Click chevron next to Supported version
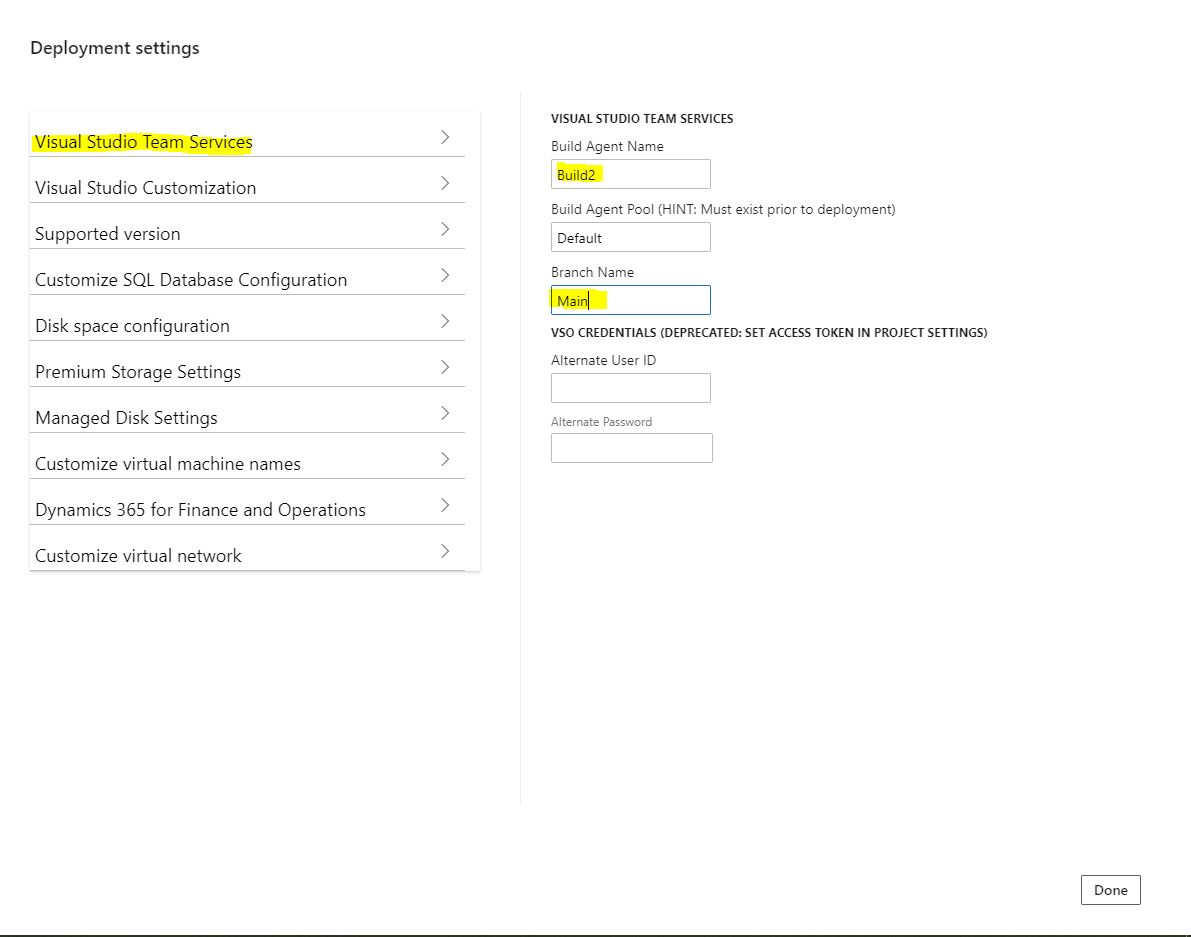Image resolution: width=1191 pixels, height=937 pixels. [x=445, y=230]
